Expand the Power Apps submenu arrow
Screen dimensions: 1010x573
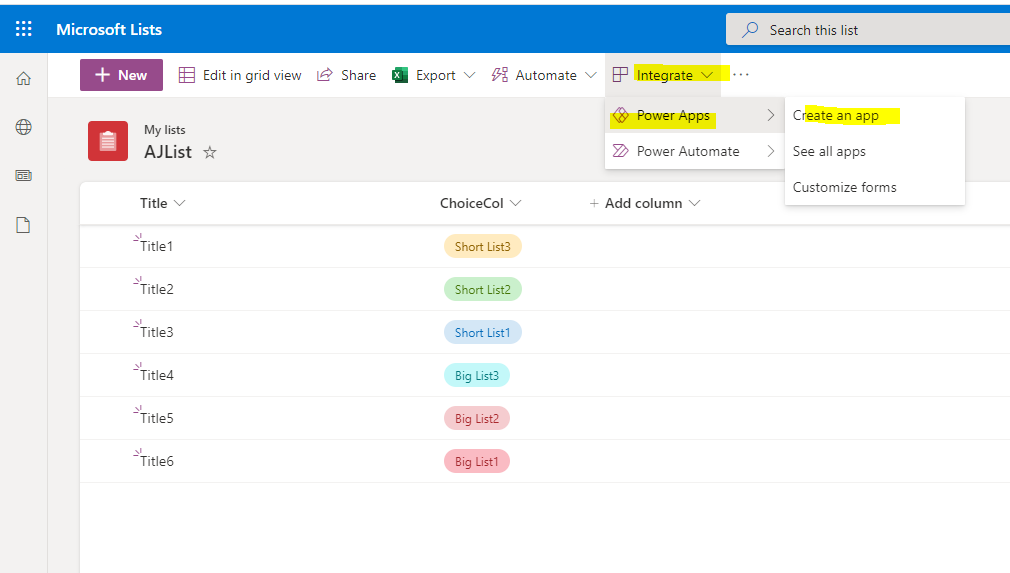(x=770, y=115)
